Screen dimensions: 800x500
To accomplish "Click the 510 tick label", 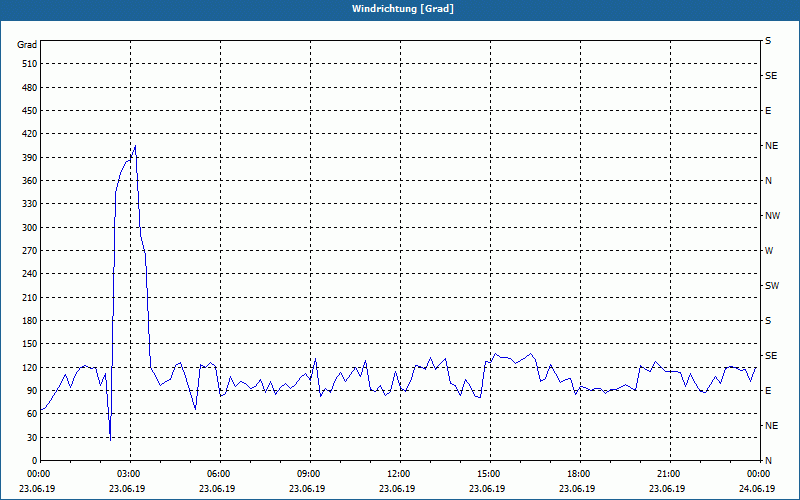I will 30,64.
